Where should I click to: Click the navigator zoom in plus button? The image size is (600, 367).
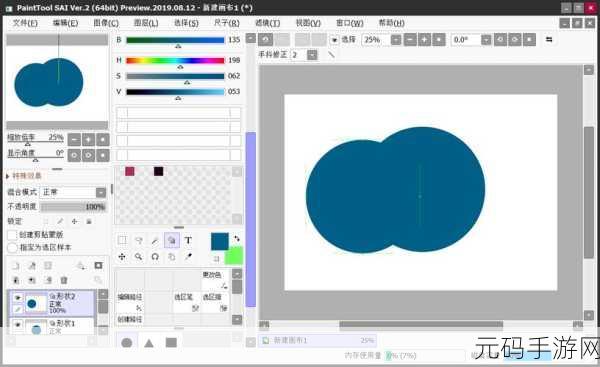click(88, 140)
